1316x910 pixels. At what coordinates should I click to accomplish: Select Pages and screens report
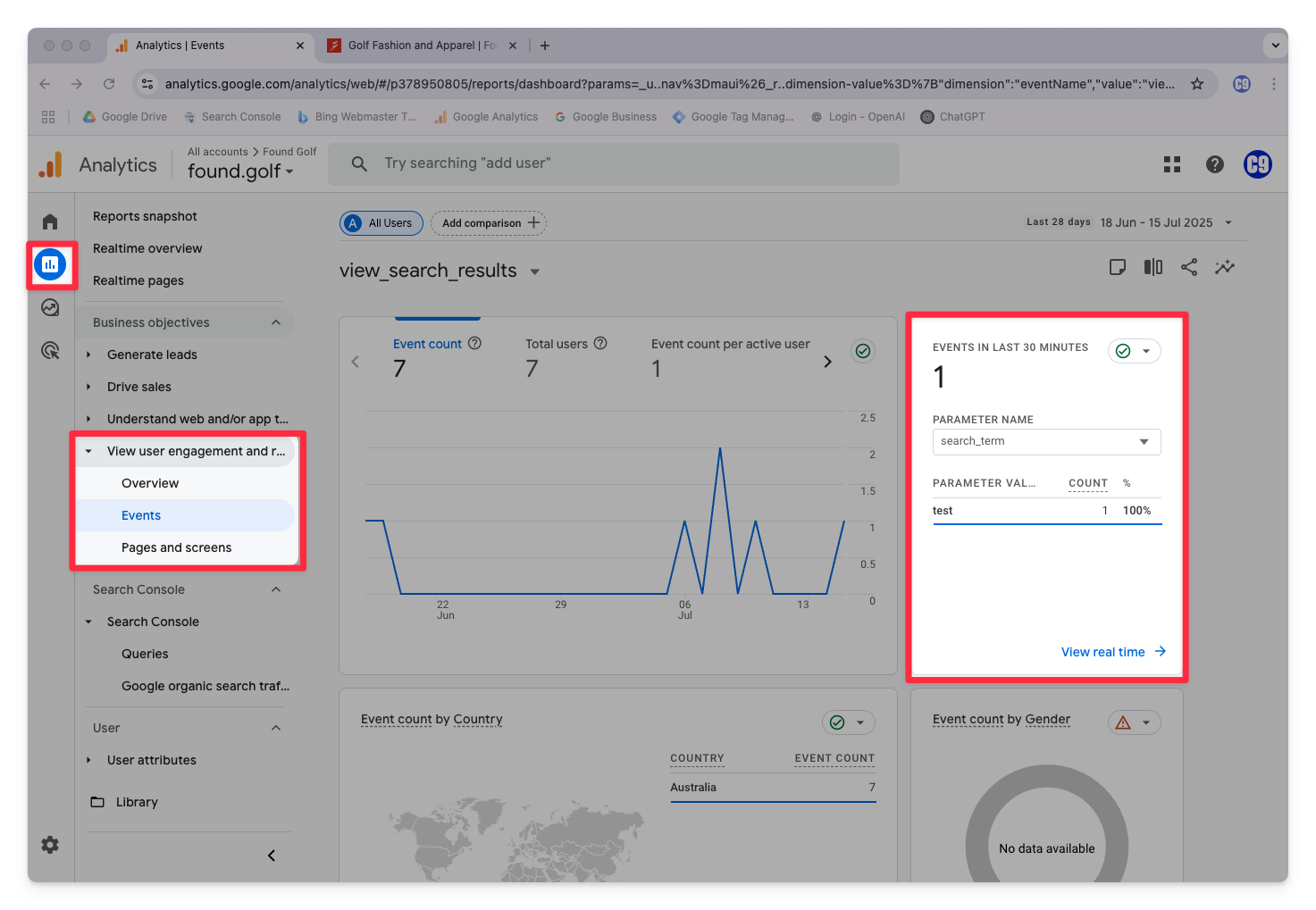click(176, 547)
